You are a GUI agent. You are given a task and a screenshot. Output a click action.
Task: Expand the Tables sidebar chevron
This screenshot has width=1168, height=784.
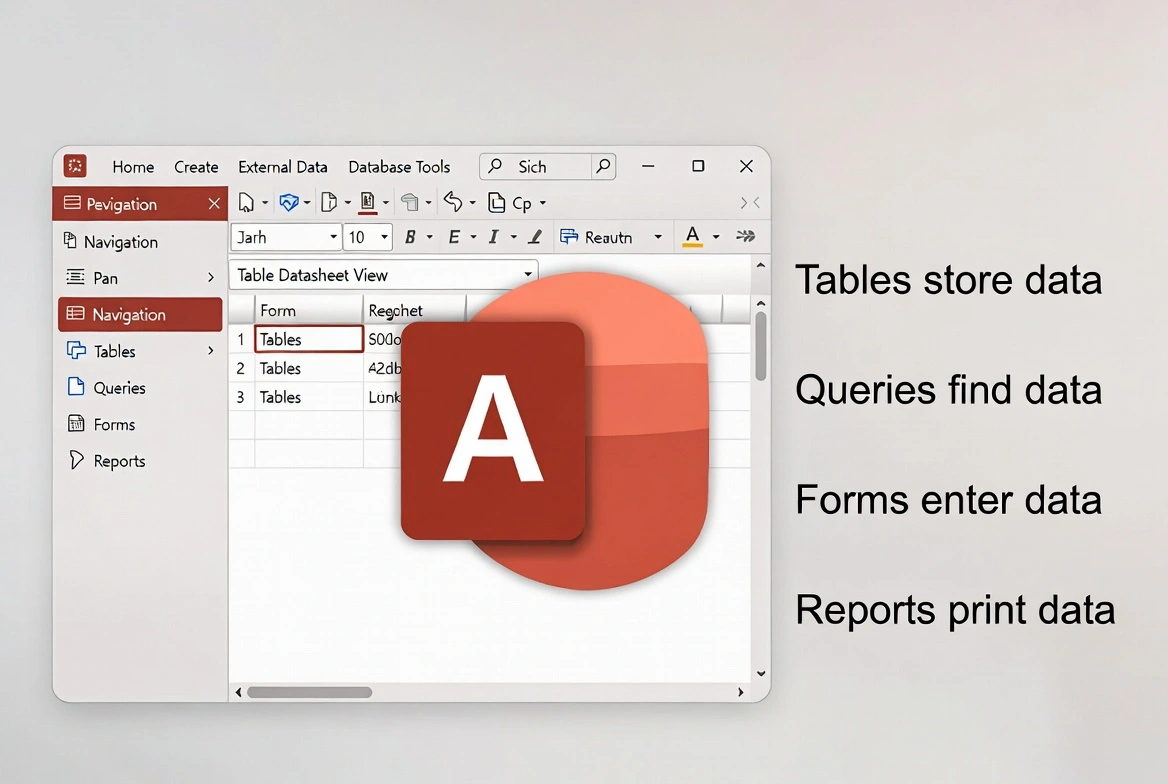pyautogui.click(x=211, y=351)
